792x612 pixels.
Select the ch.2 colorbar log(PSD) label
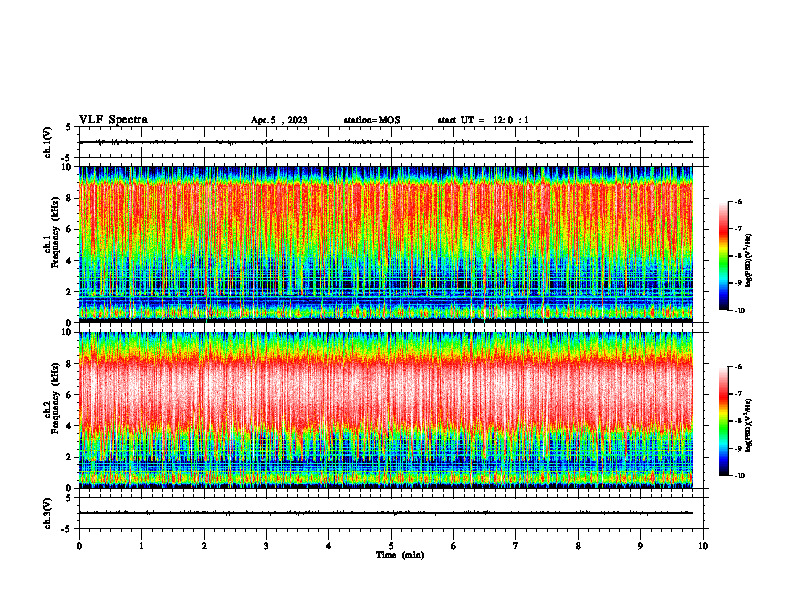coord(749,425)
